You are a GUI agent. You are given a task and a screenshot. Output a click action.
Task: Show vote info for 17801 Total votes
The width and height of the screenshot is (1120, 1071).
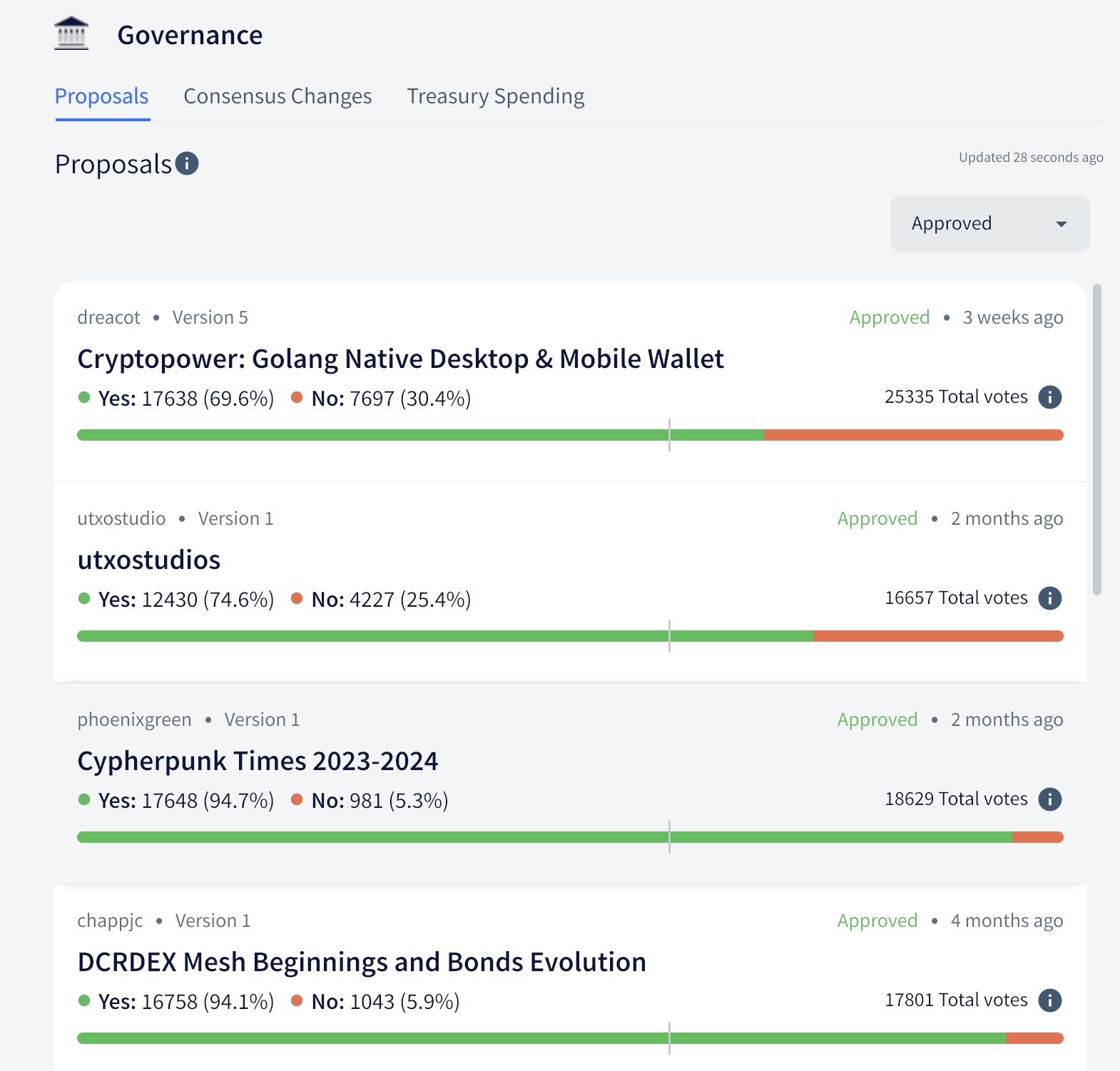[1049, 1000]
